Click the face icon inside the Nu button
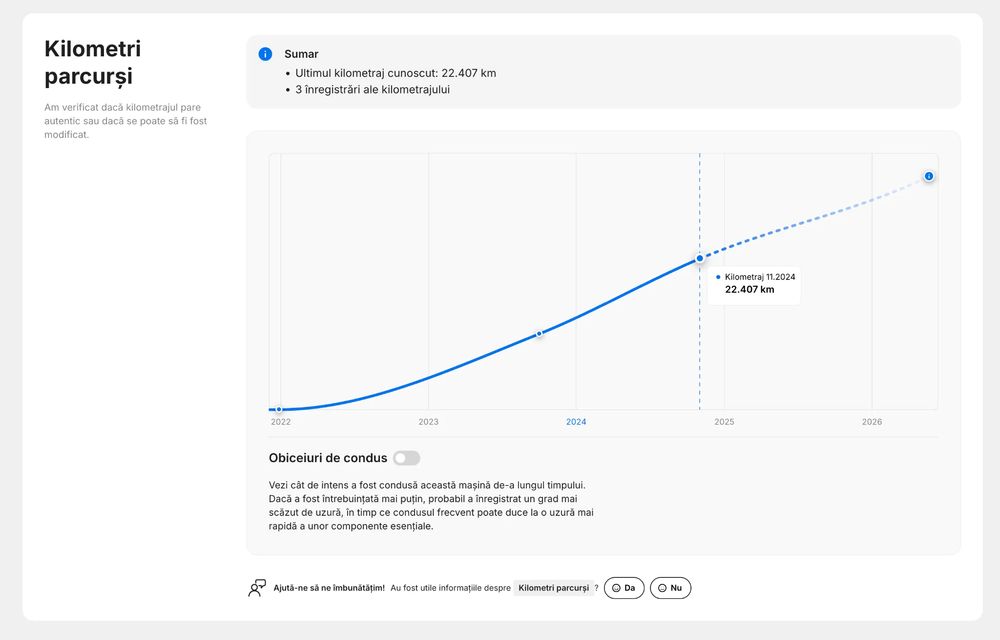1000x640 pixels. pos(662,588)
